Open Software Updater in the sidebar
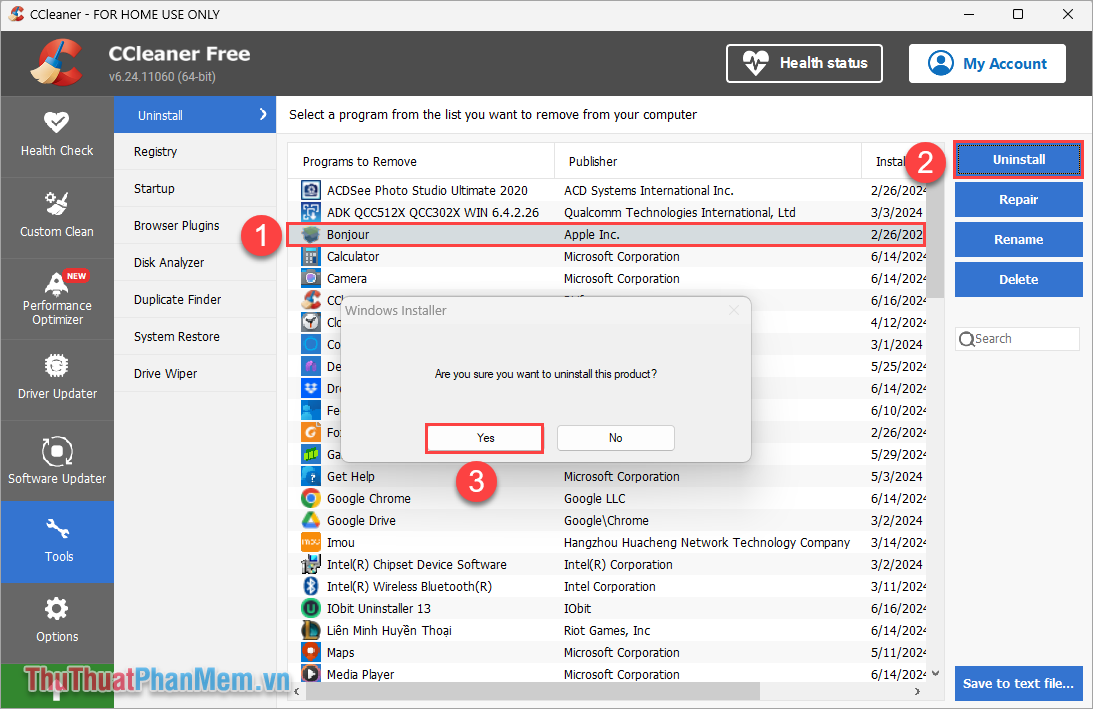This screenshot has width=1093, height=709. (56, 460)
